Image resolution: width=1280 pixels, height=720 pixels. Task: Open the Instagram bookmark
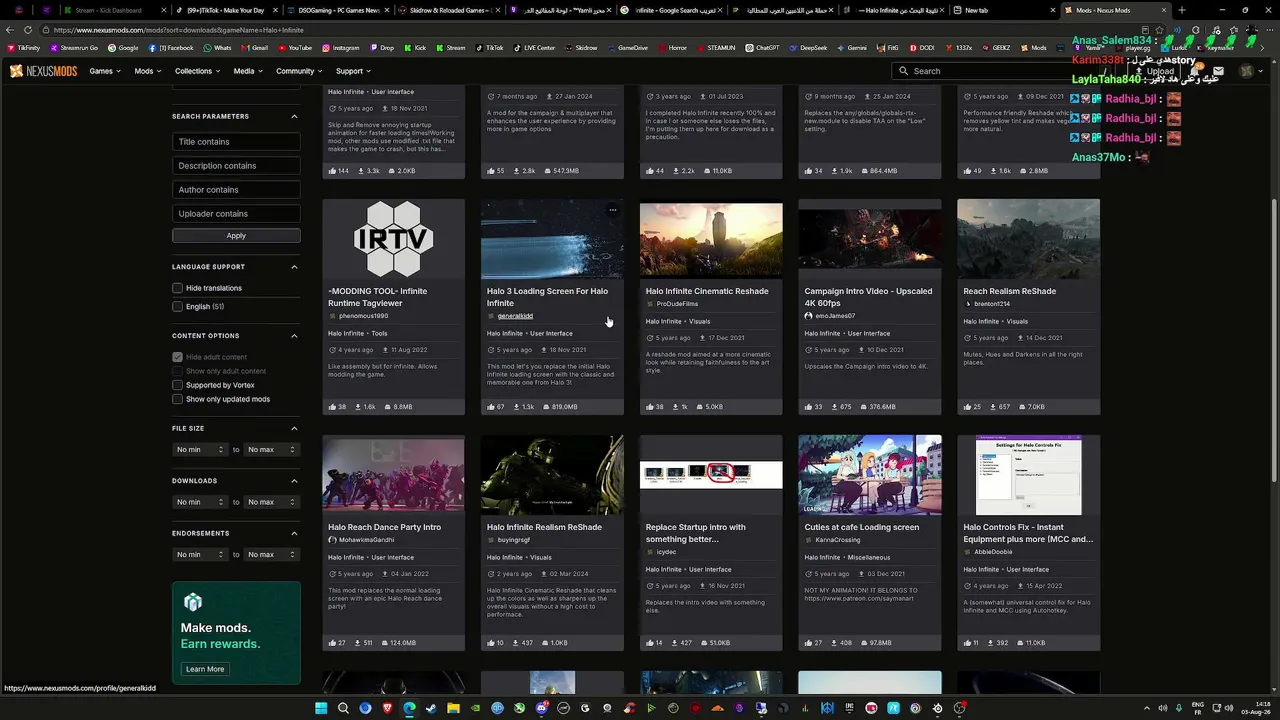[x=340, y=48]
